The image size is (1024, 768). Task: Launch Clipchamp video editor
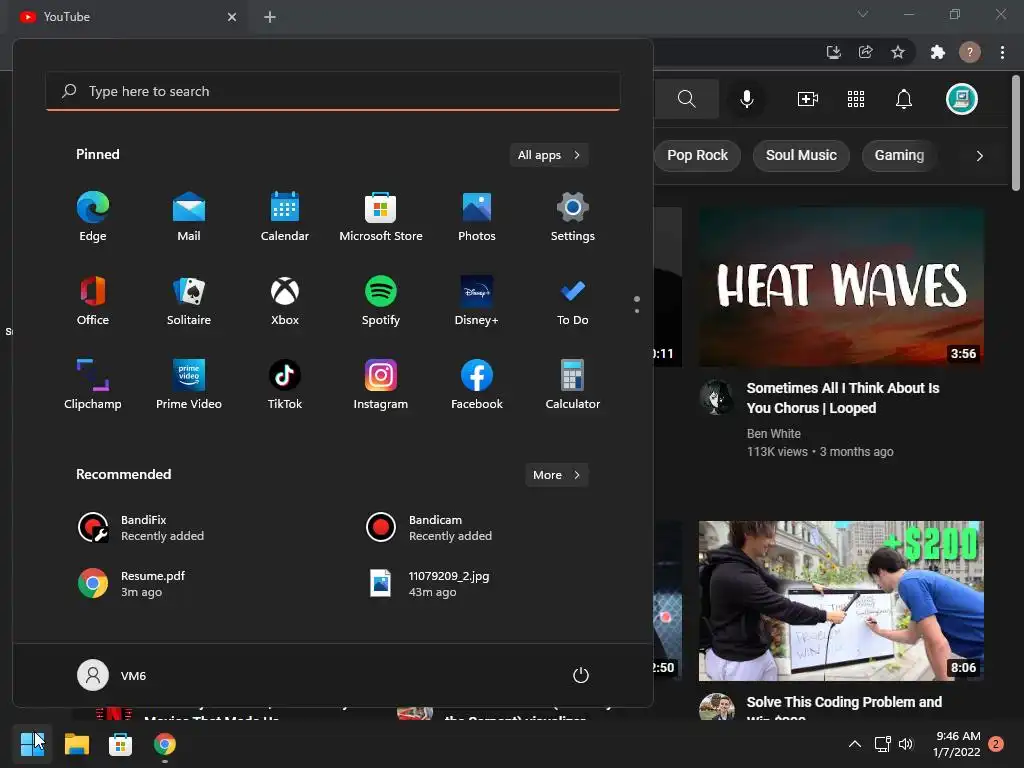pos(93,385)
